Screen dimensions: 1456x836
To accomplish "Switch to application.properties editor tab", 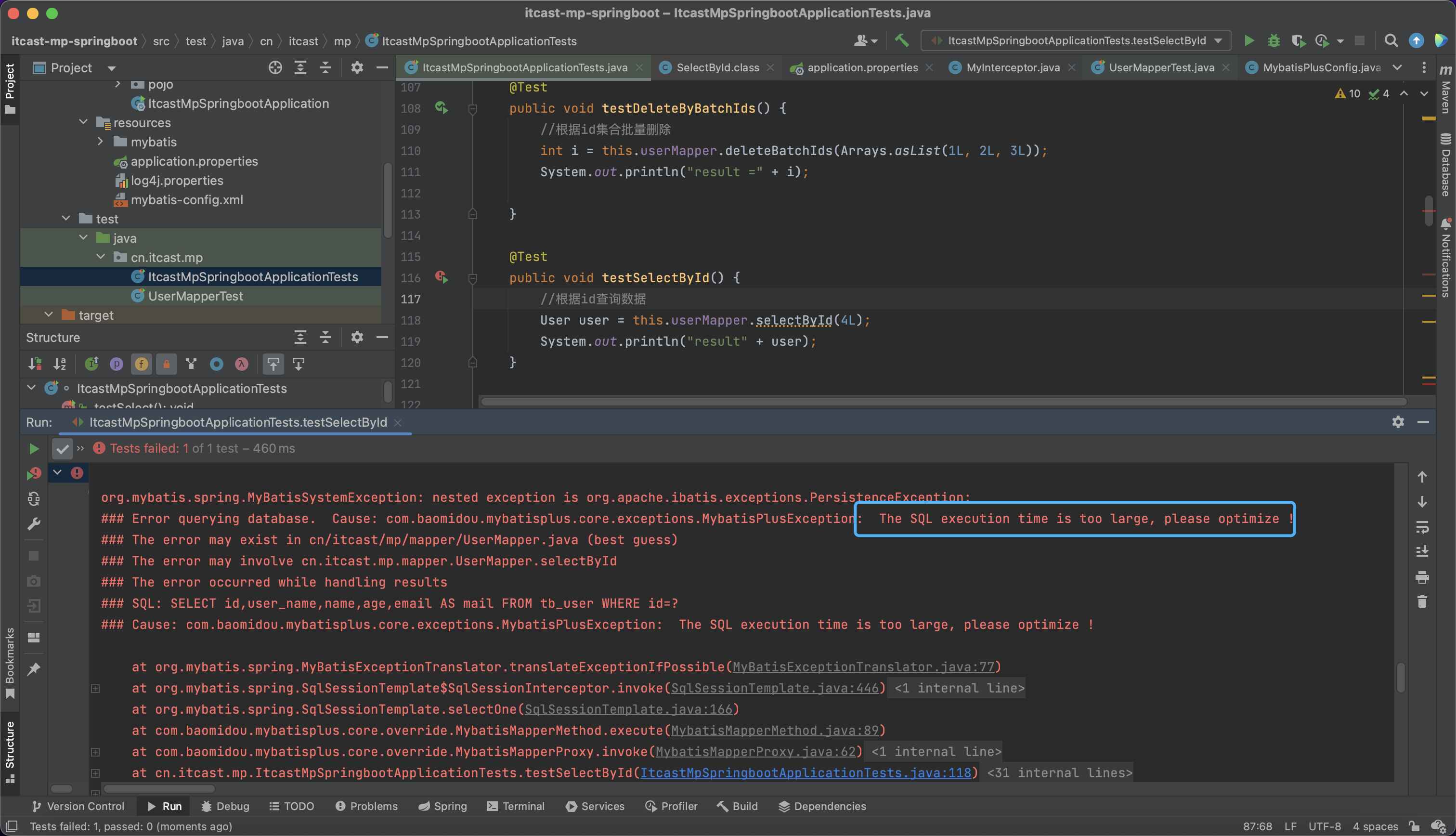I will click(862, 68).
